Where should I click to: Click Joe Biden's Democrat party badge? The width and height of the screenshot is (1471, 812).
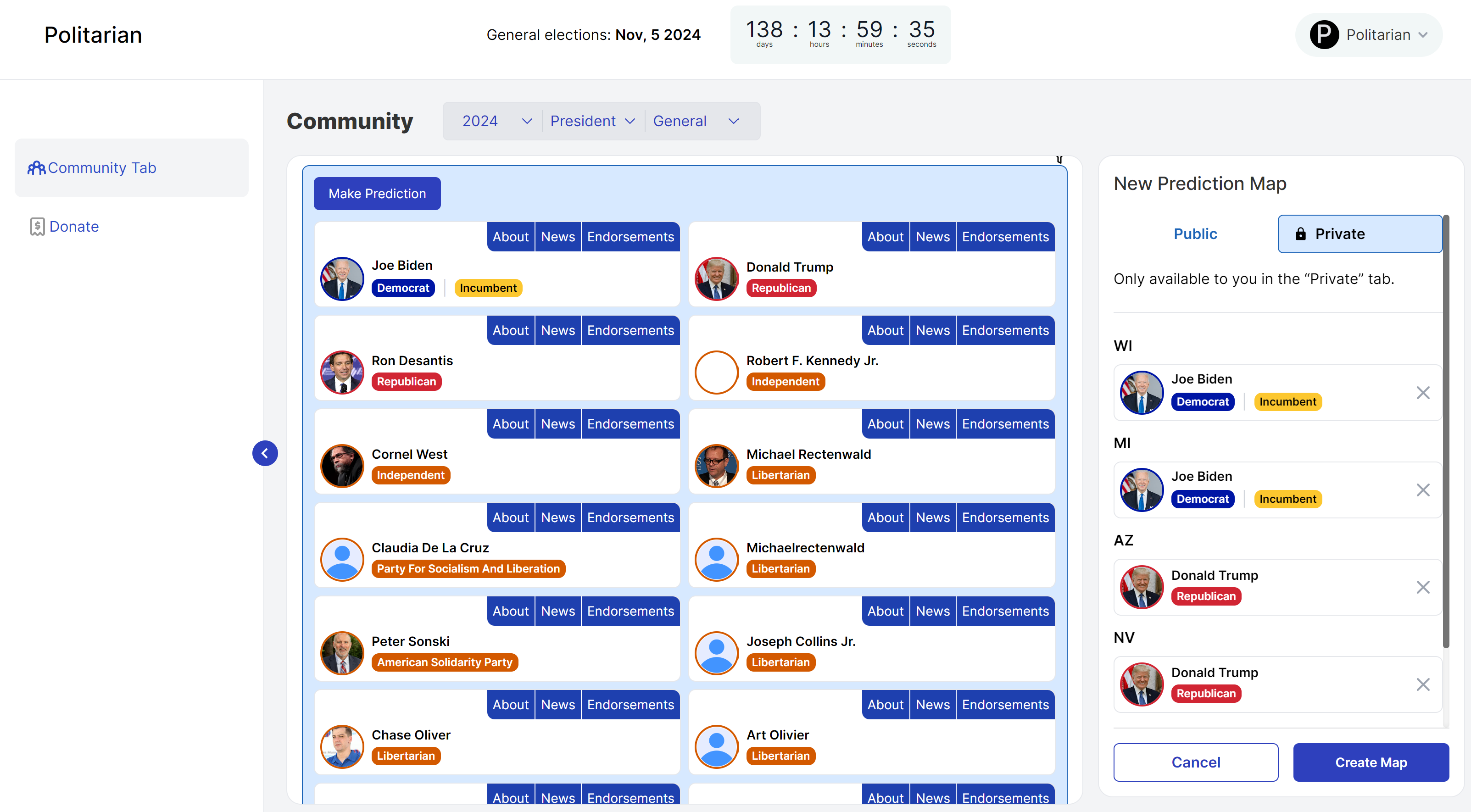(x=402, y=289)
